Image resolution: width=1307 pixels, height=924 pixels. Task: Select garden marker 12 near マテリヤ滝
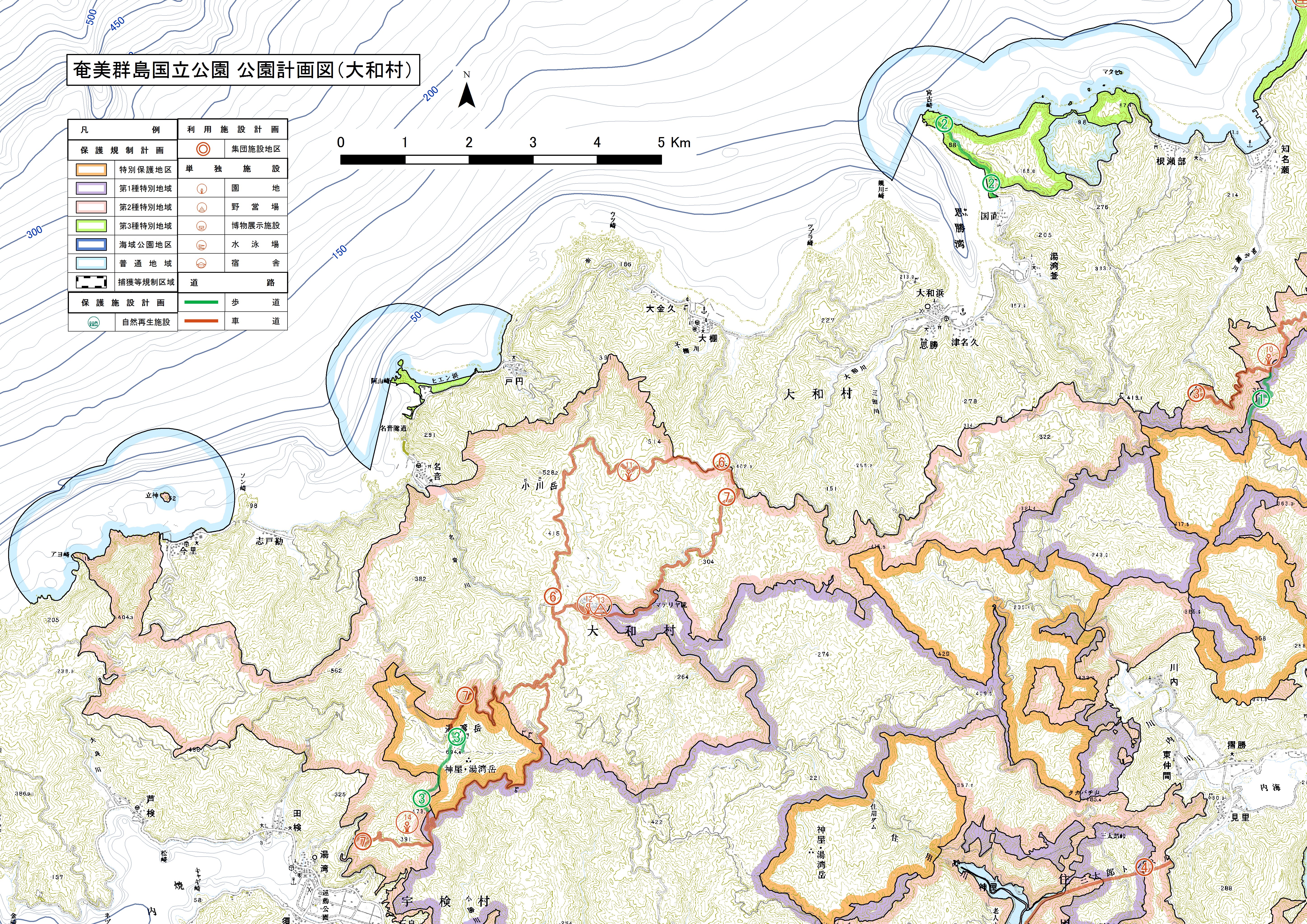point(587,604)
